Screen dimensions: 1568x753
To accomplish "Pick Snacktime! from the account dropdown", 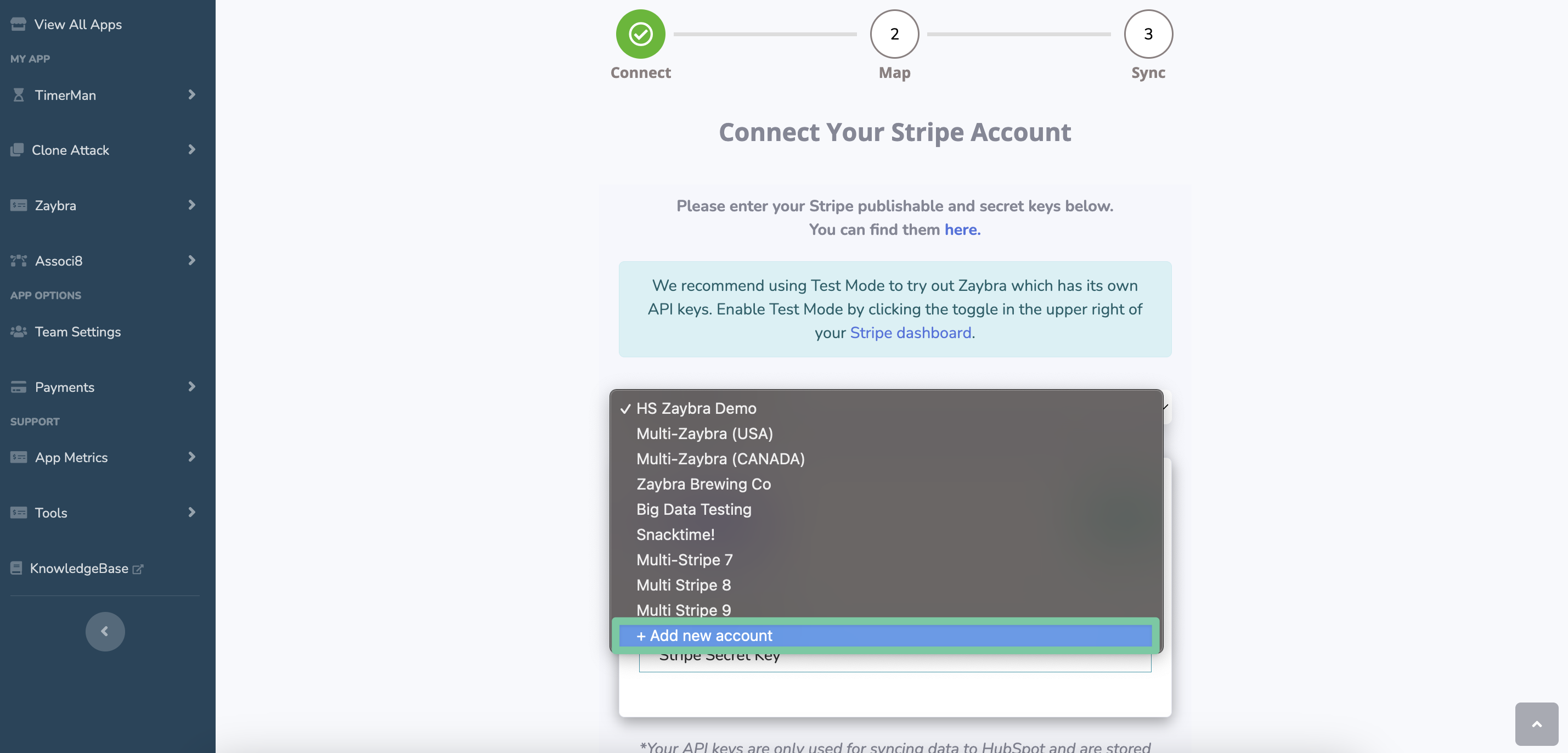I will (x=675, y=534).
